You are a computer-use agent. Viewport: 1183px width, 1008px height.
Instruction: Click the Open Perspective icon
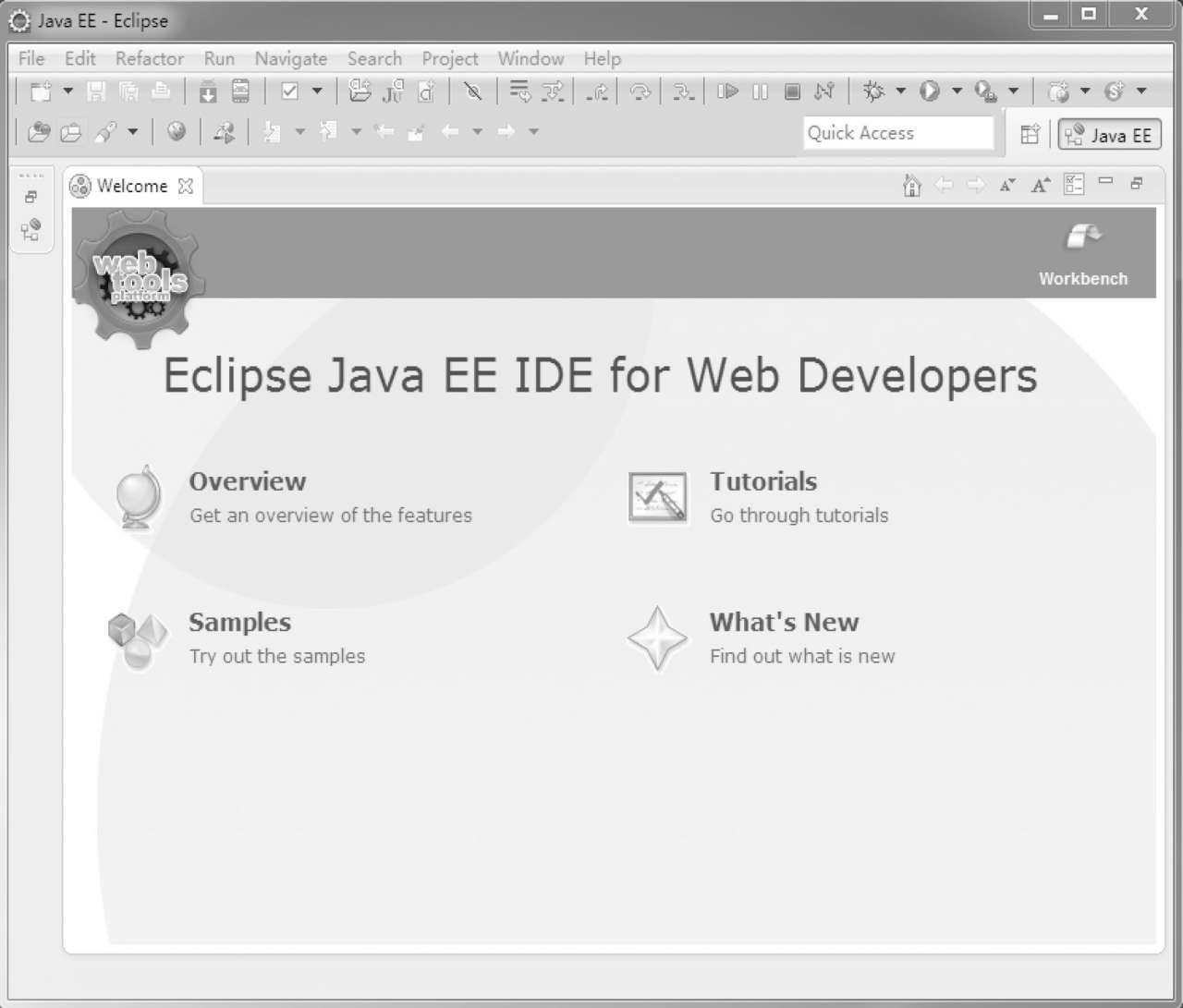(1030, 135)
